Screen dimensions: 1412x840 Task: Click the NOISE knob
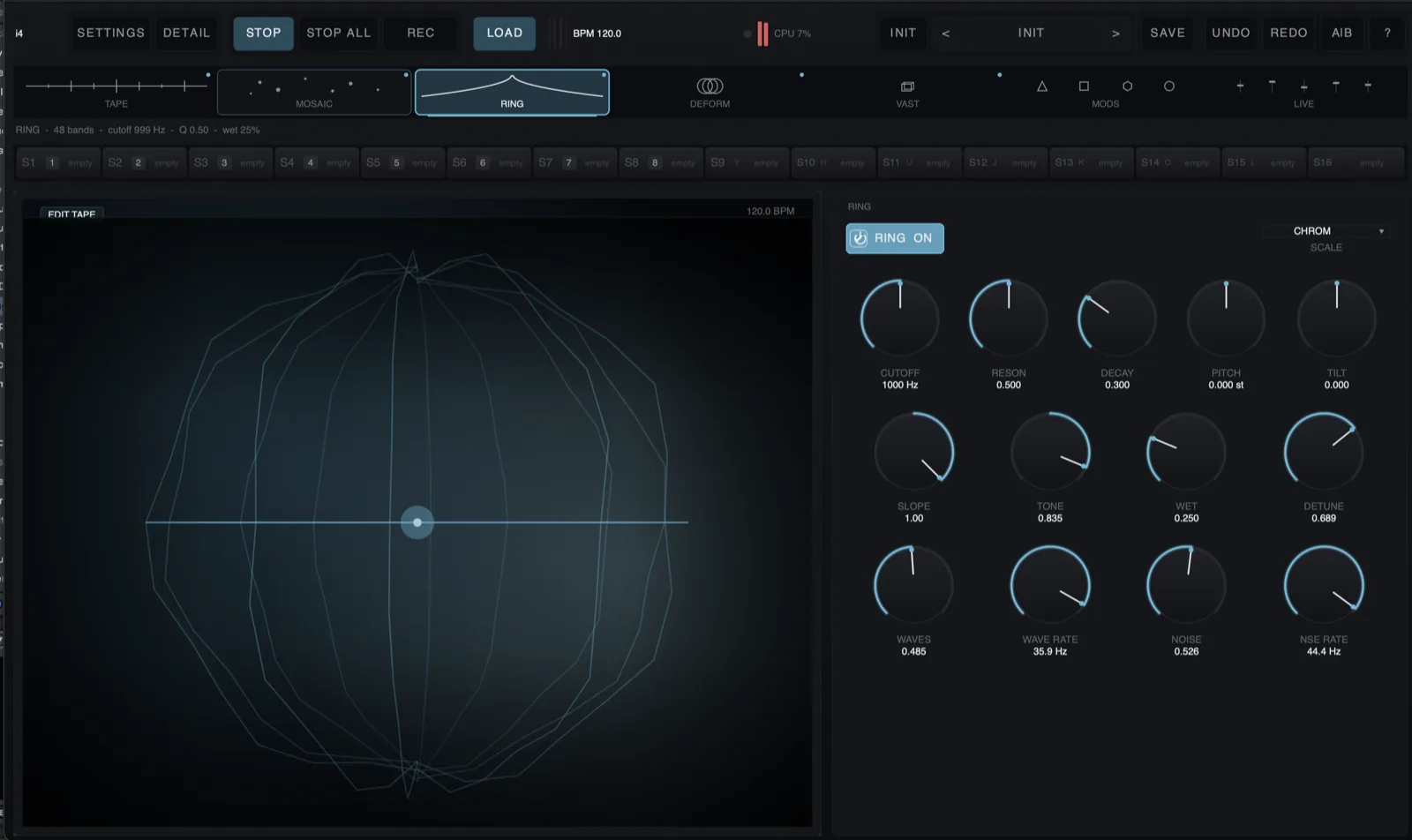pos(1186,585)
